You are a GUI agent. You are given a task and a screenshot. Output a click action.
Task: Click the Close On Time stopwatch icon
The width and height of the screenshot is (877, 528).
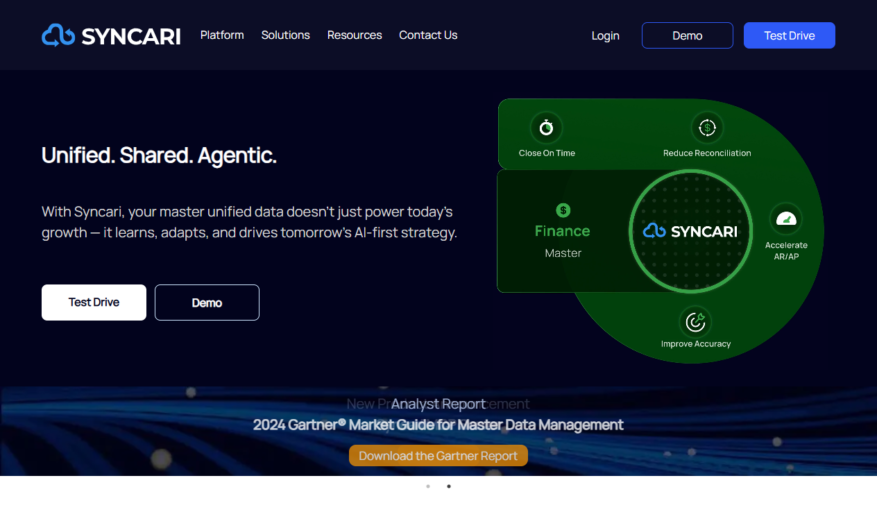tap(546, 128)
